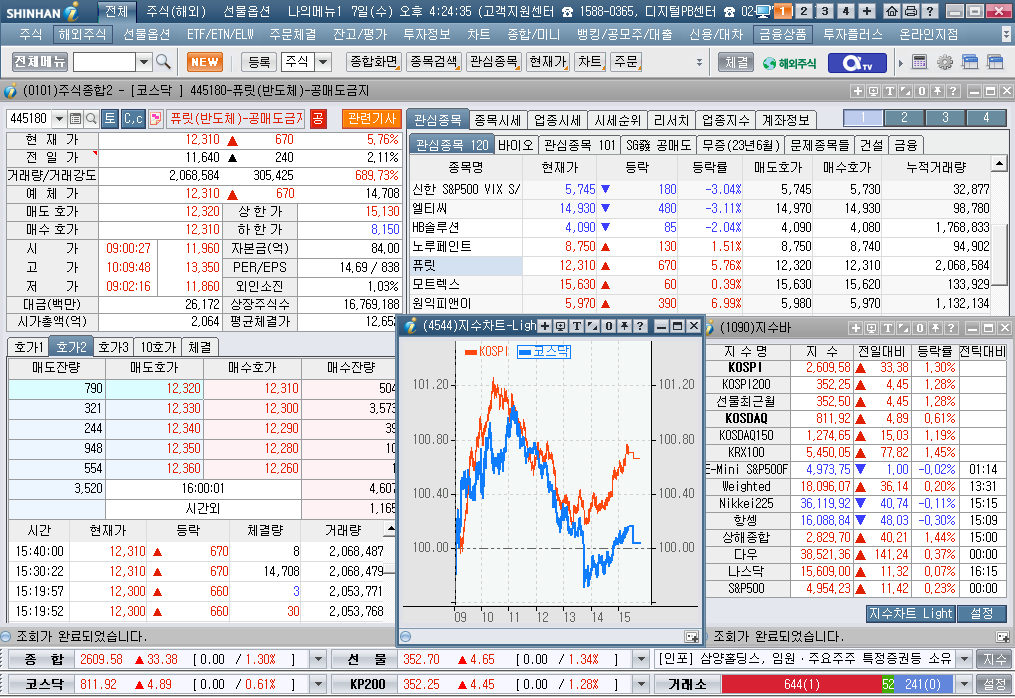Click the expand icon at chart status bar corner
Image resolution: width=1015 pixels, height=698 pixels.
click(692, 637)
